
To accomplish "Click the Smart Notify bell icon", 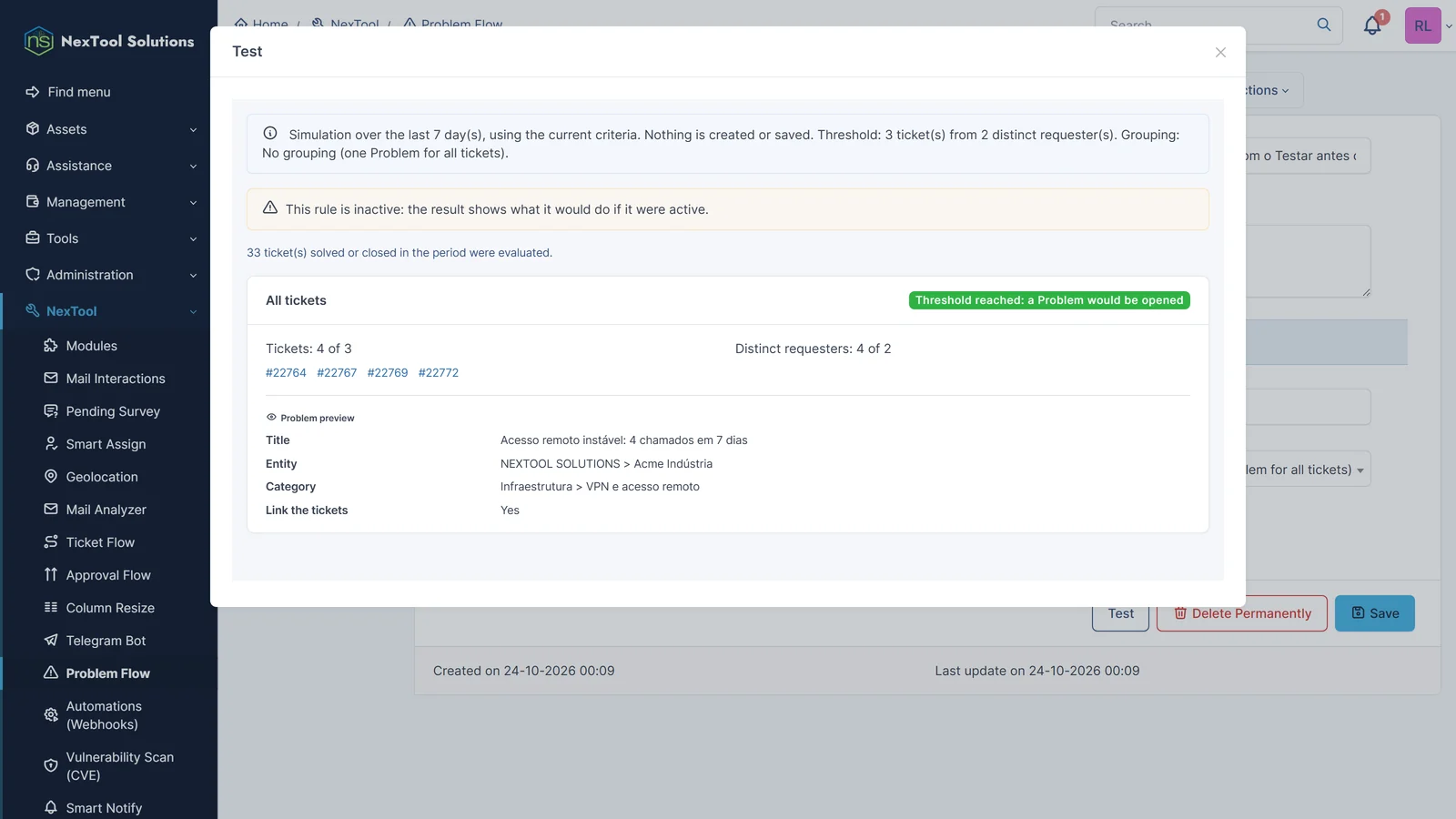I will 51,808.
